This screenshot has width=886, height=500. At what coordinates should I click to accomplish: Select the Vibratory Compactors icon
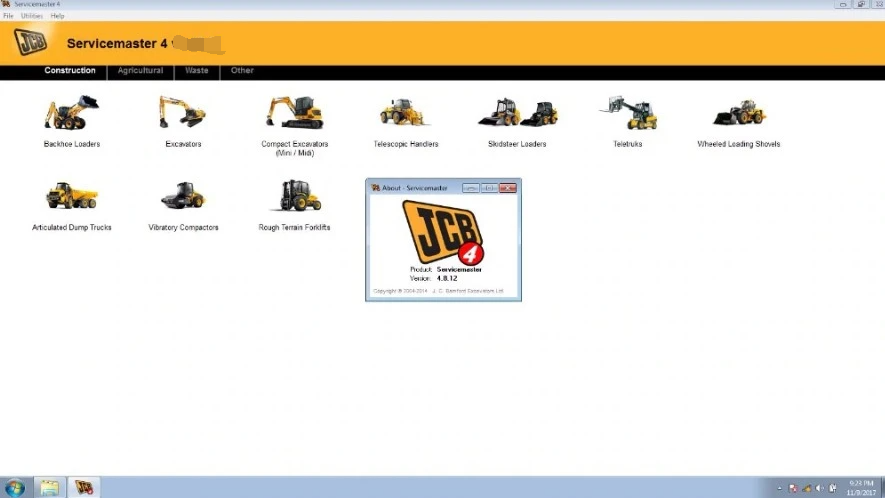[x=183, y=195]
